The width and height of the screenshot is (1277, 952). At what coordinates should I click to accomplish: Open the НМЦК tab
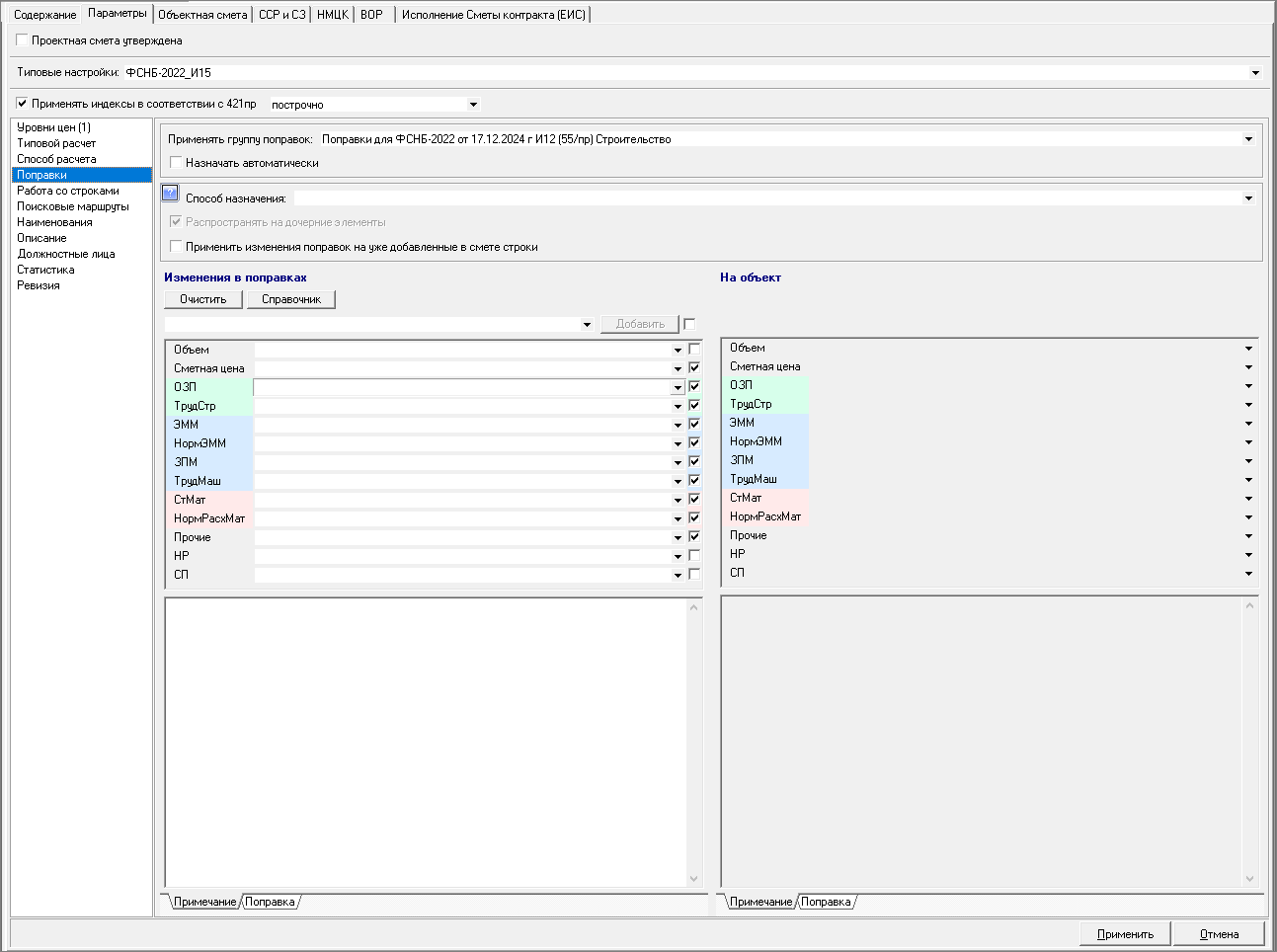[x=333, y=15]
